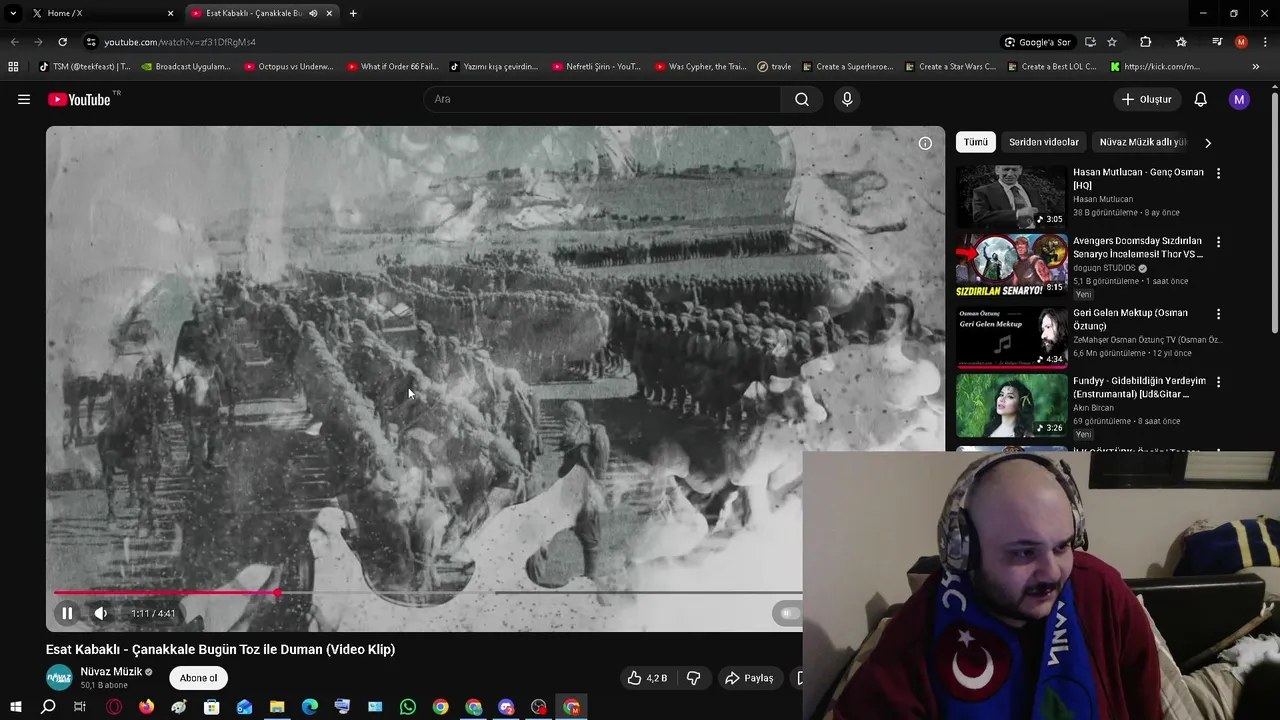Launch Firefox from the taskbar
This screenshot has height=720, width=1280.
(147, 707)
